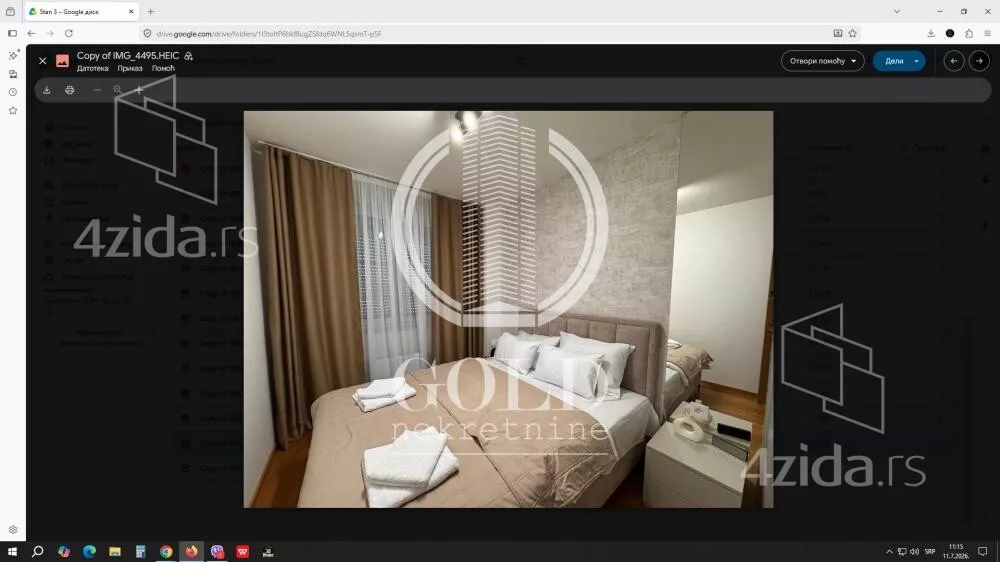Click the magnifier reset zoom icon
The width and height of the screenshot is (1000, 562).
pyautogui.click(x=117, y=91)
